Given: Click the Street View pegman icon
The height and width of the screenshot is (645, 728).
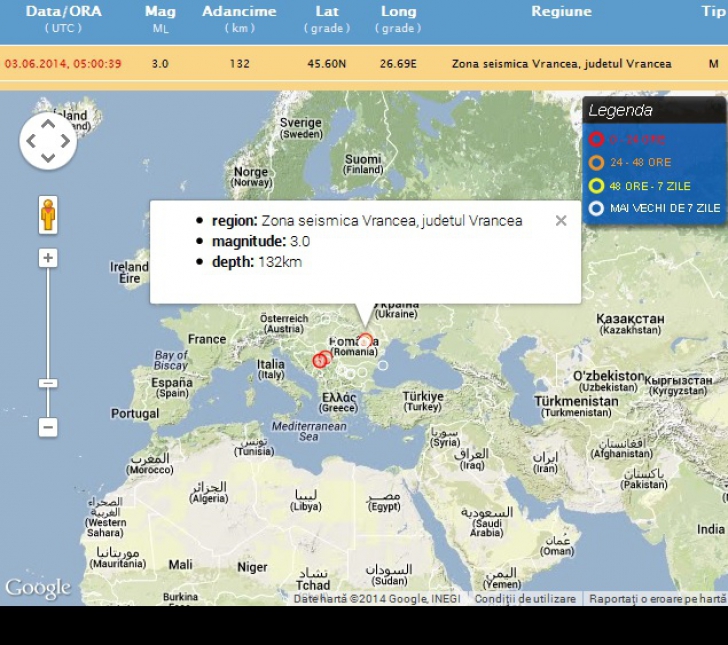Looking at the screenshot, I should point(47,214).
